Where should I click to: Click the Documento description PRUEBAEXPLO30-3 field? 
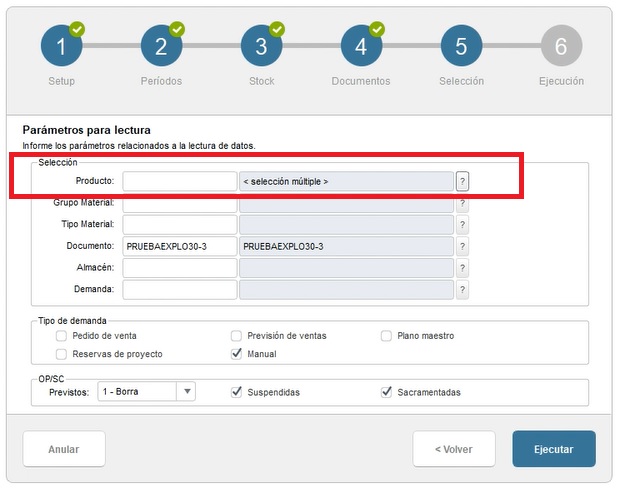[346, 246]
